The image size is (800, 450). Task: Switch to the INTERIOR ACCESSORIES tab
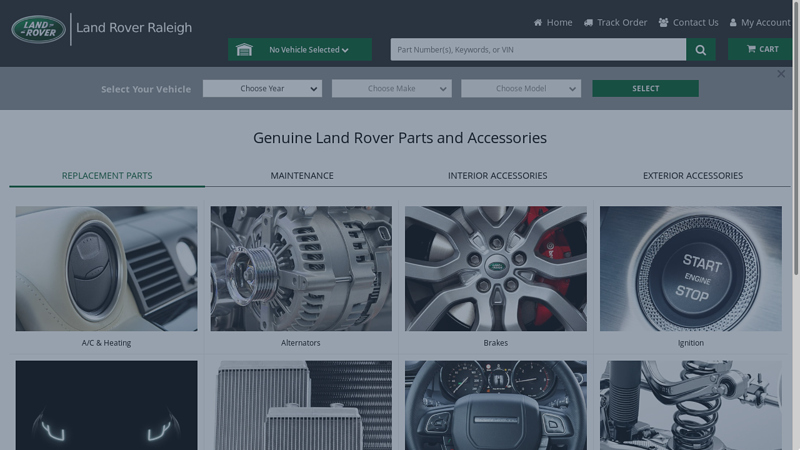[x=497, y=176]
